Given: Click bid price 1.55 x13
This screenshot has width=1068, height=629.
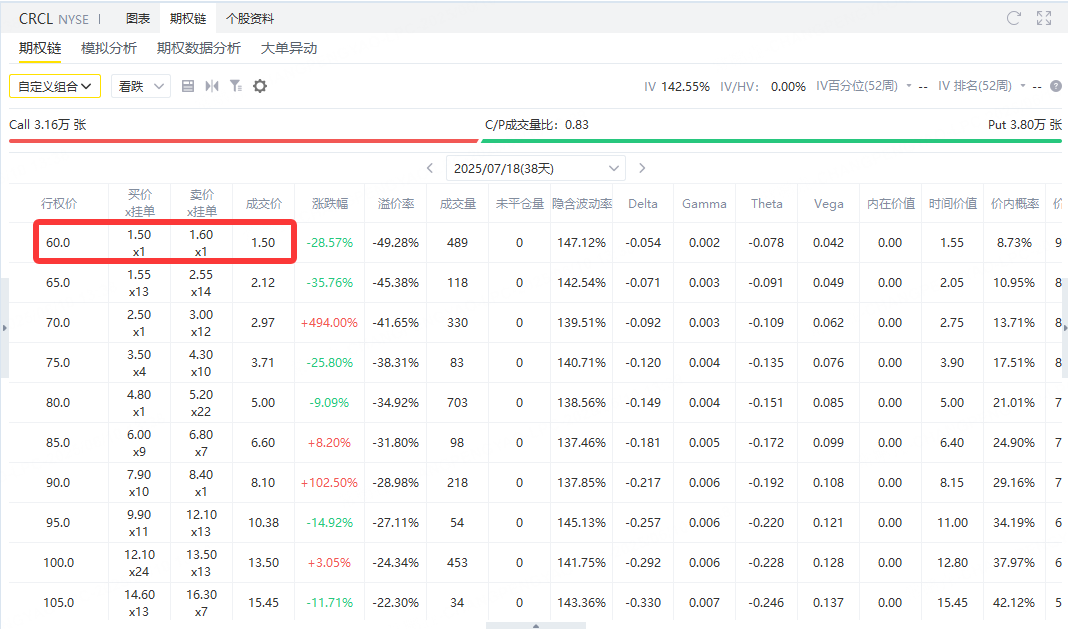Looking at the screenshot, I should click(x=139, y=283).
